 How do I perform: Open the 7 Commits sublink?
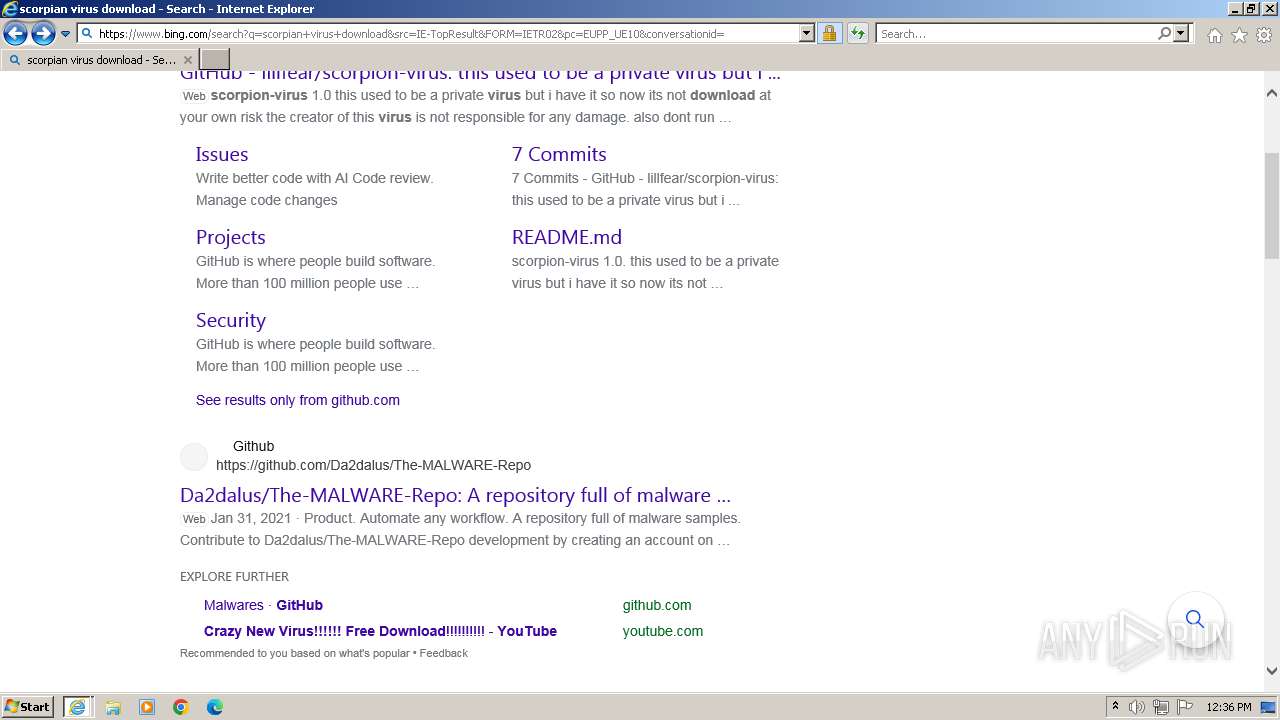click(x=559, y=154)
